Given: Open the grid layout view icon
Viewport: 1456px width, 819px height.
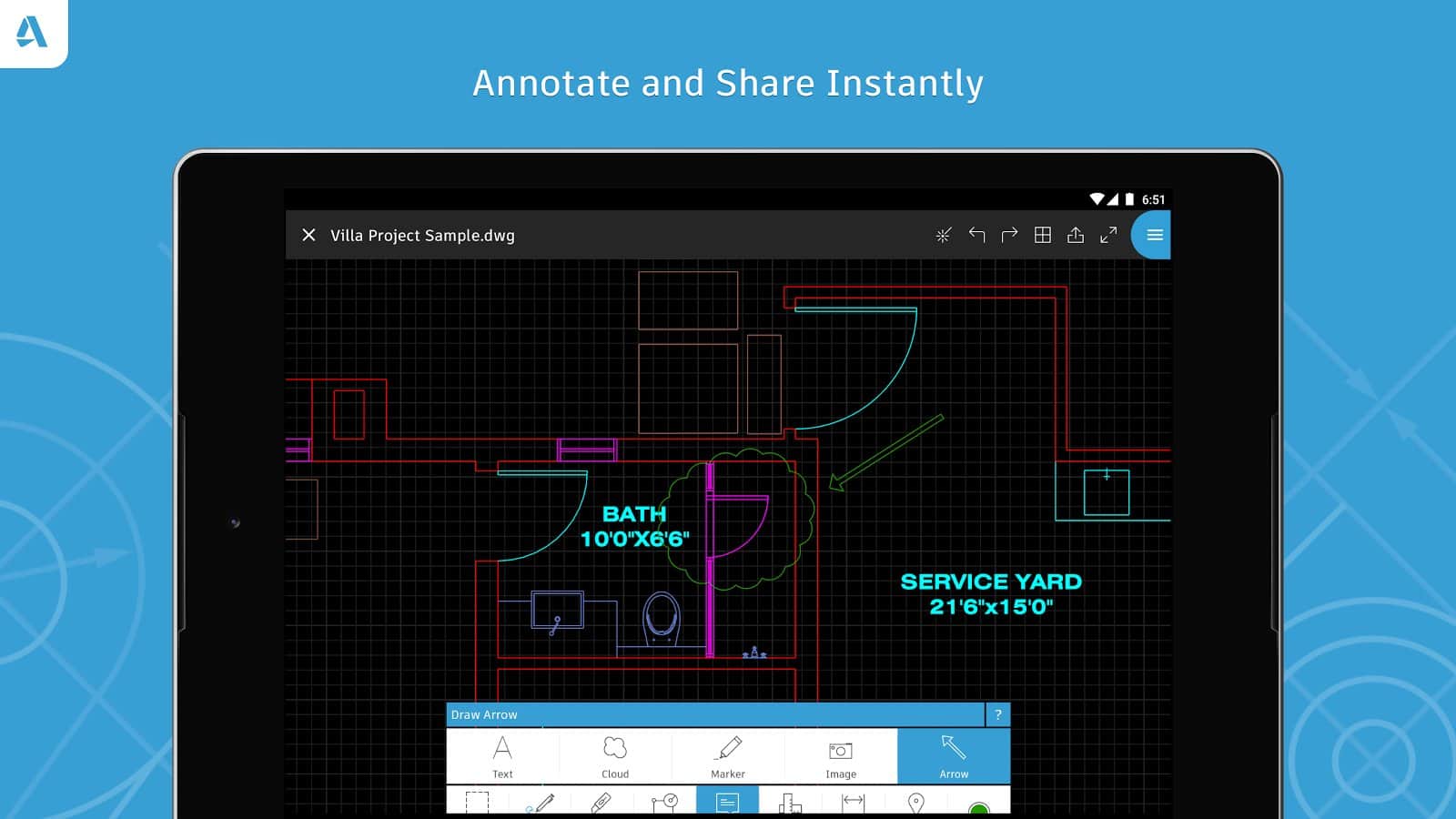Looking at the screenshot, I should pos(1043,235).
